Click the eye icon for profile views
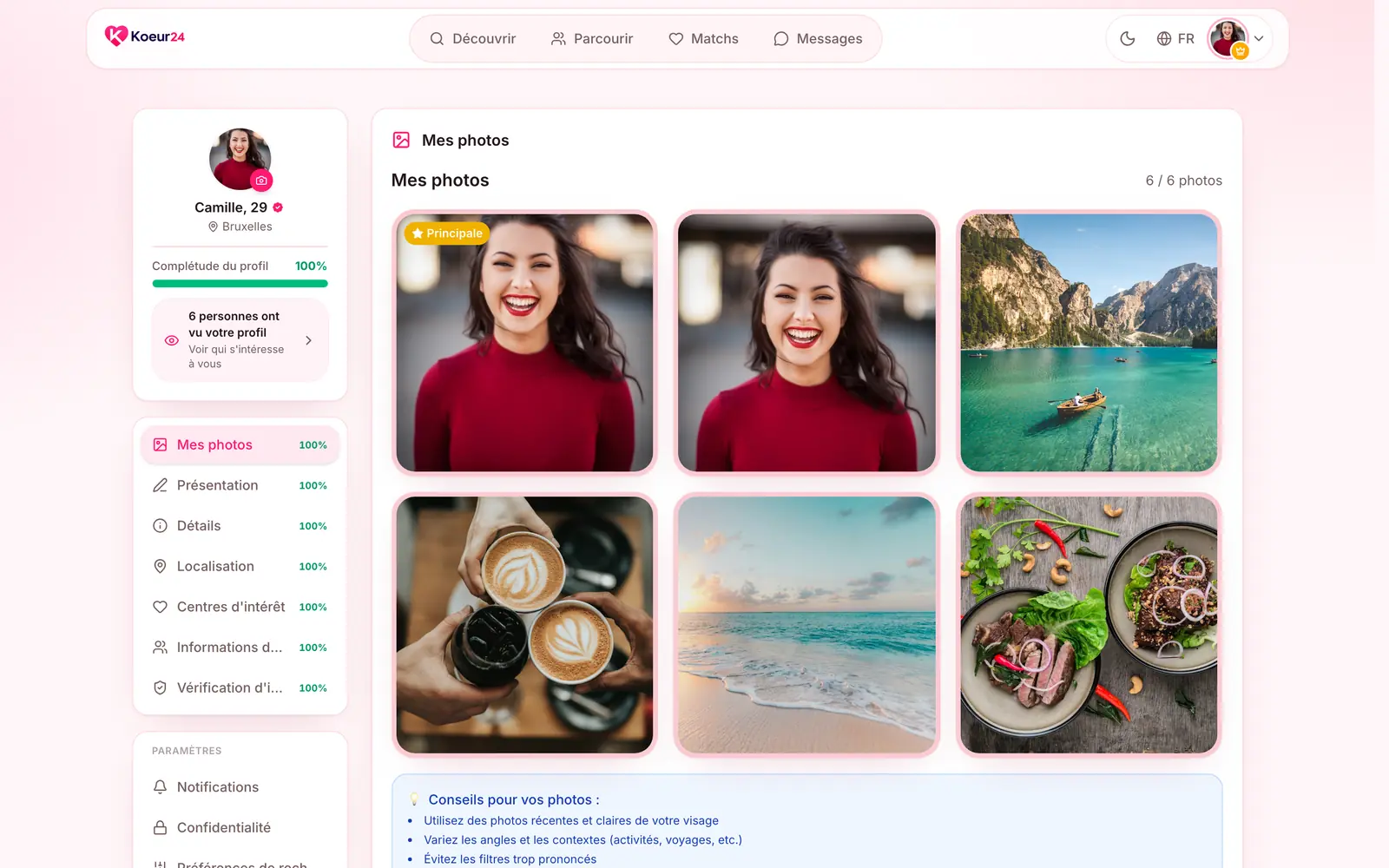The width and height of the screenshot is (1389, 868). [172, 340]
